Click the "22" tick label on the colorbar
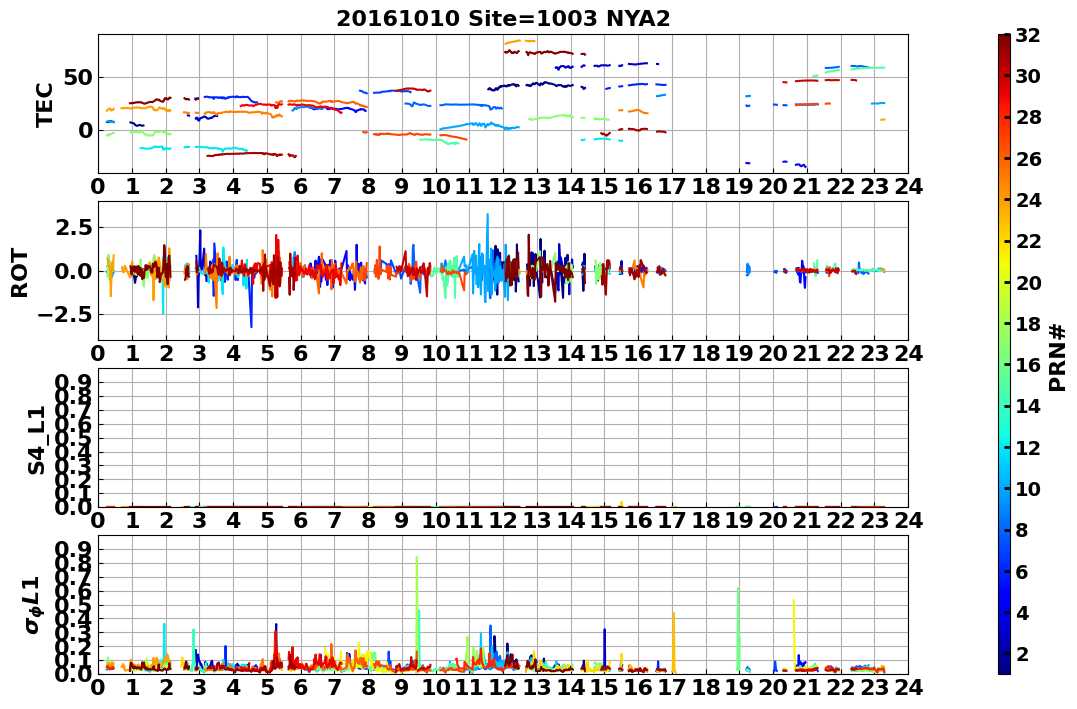Image resolution: width=1077 pixels, height=709 pixels. pyautogui.click(x=1028, y=241)
